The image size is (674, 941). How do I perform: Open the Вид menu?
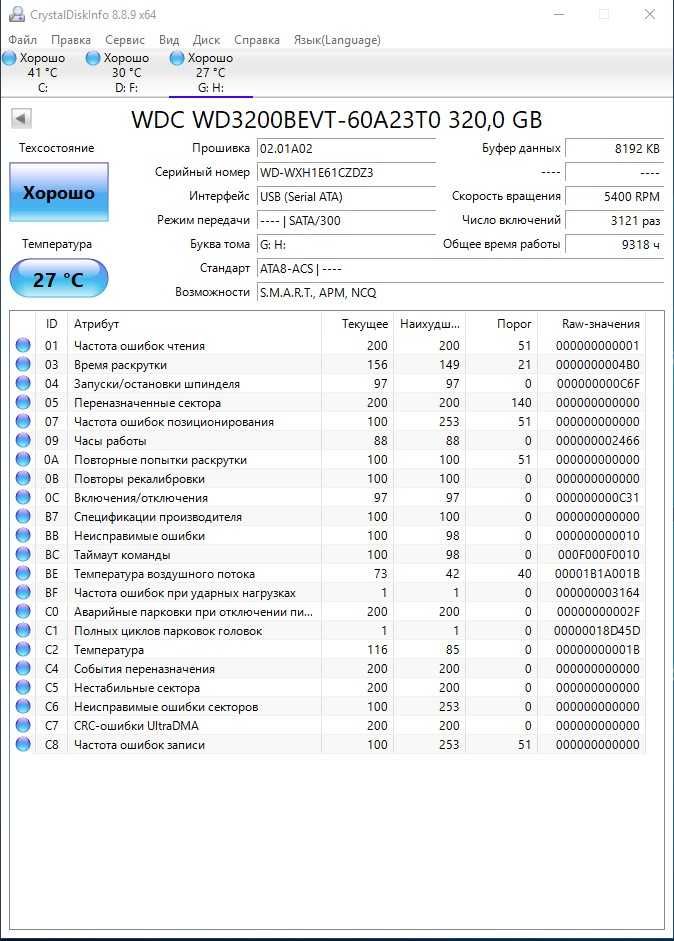pyautogui.click(x=169, y=40)
